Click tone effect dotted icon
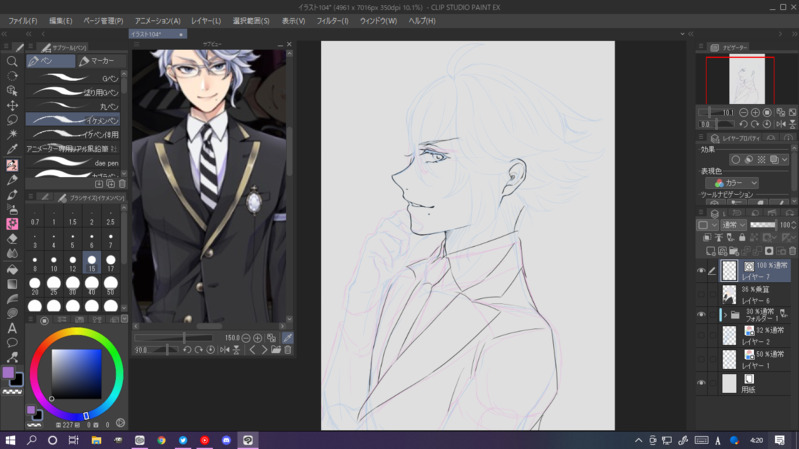 761,160
